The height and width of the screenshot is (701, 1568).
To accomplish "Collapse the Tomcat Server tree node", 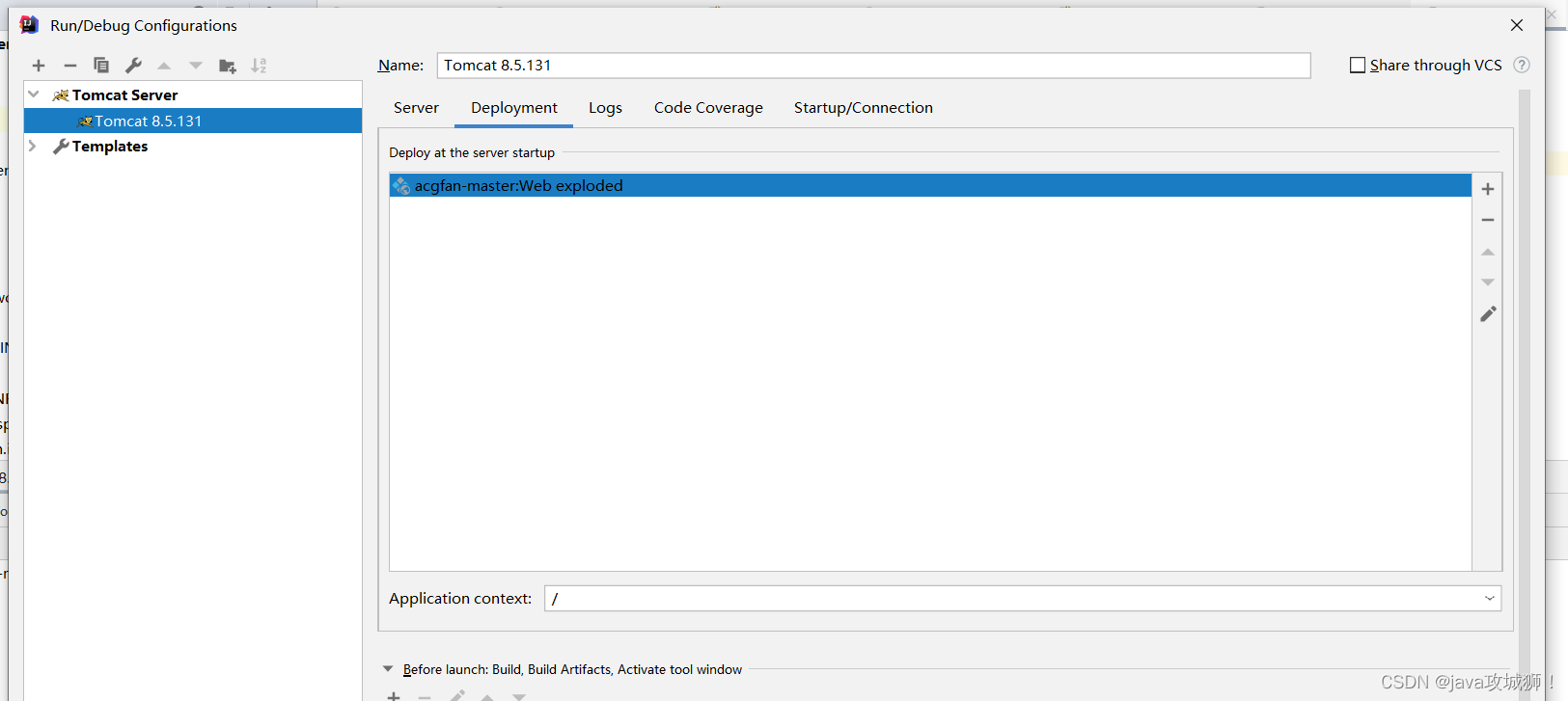I will coord(34,94).
